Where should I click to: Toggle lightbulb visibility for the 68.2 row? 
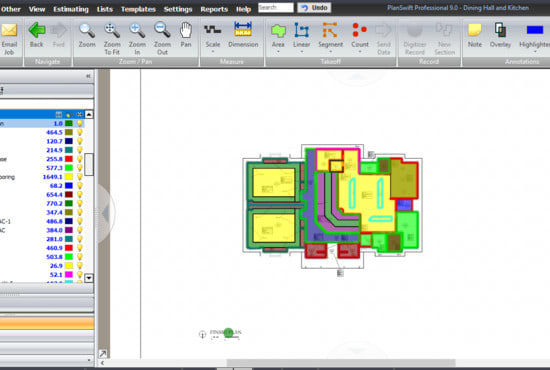80,186
